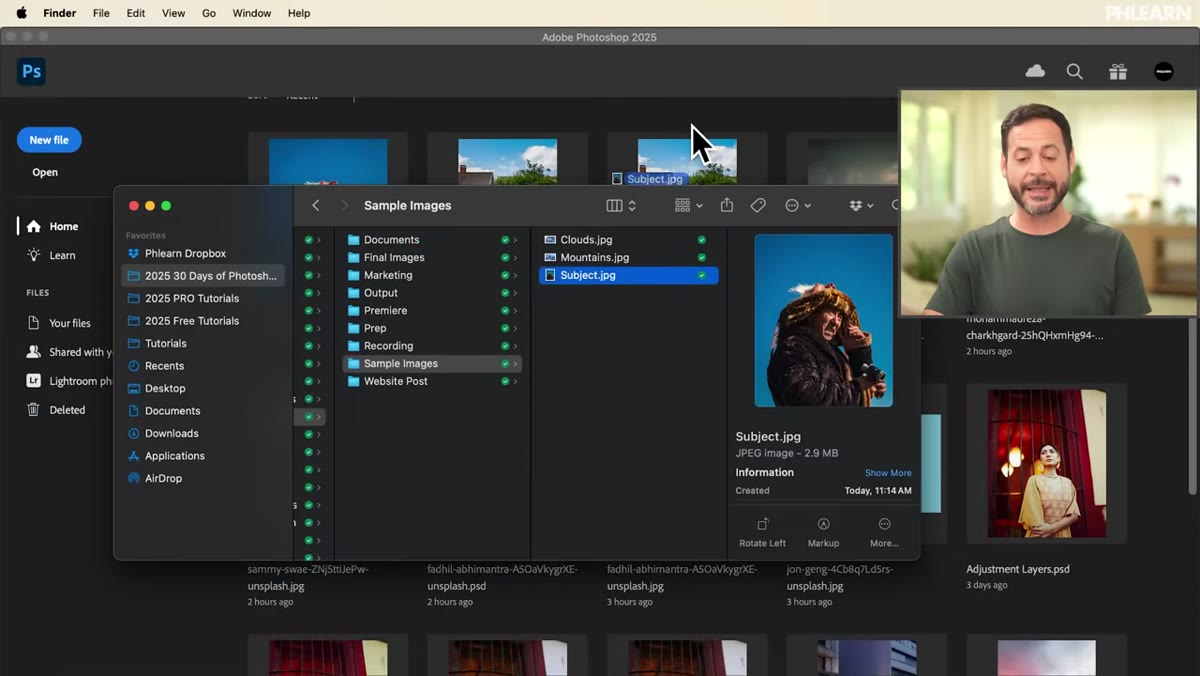This screenshot has height=676, width=1200.
Task: Select Output folder in Finder
Action: point(432,293)
